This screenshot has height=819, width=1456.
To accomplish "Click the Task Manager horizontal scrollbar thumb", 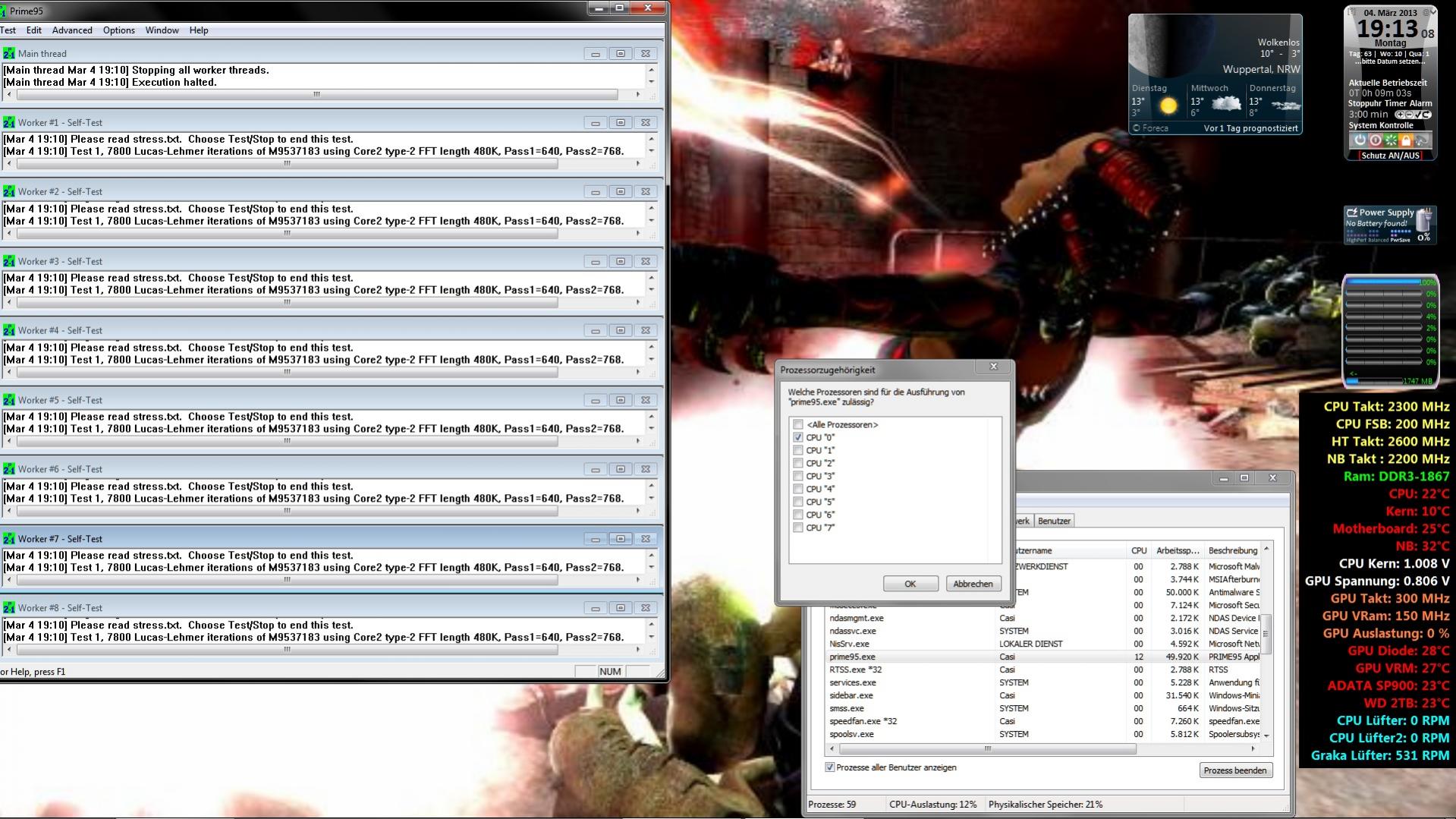I will (x=987, y=748).
